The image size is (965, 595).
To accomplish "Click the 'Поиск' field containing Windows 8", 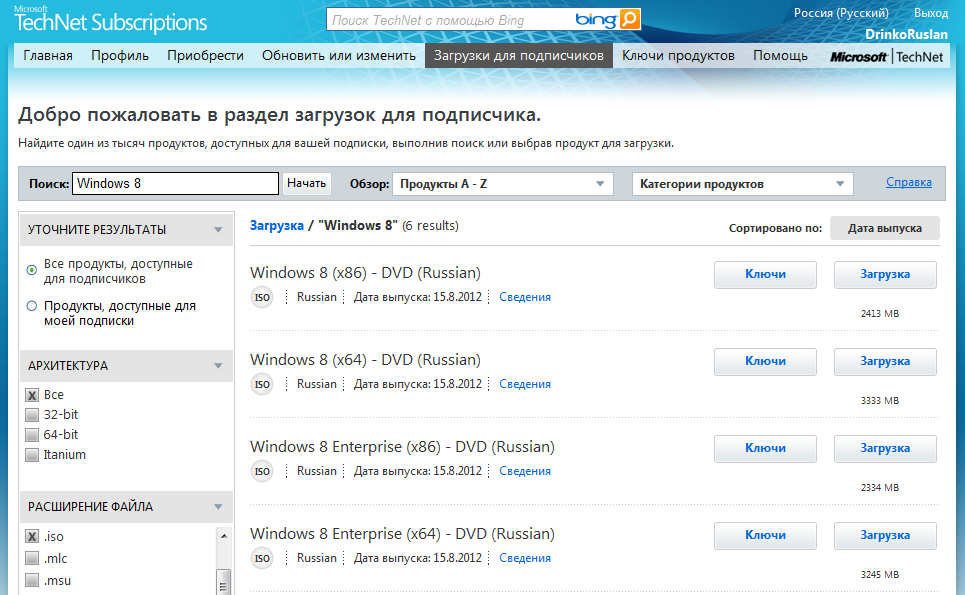I will 175,183.
